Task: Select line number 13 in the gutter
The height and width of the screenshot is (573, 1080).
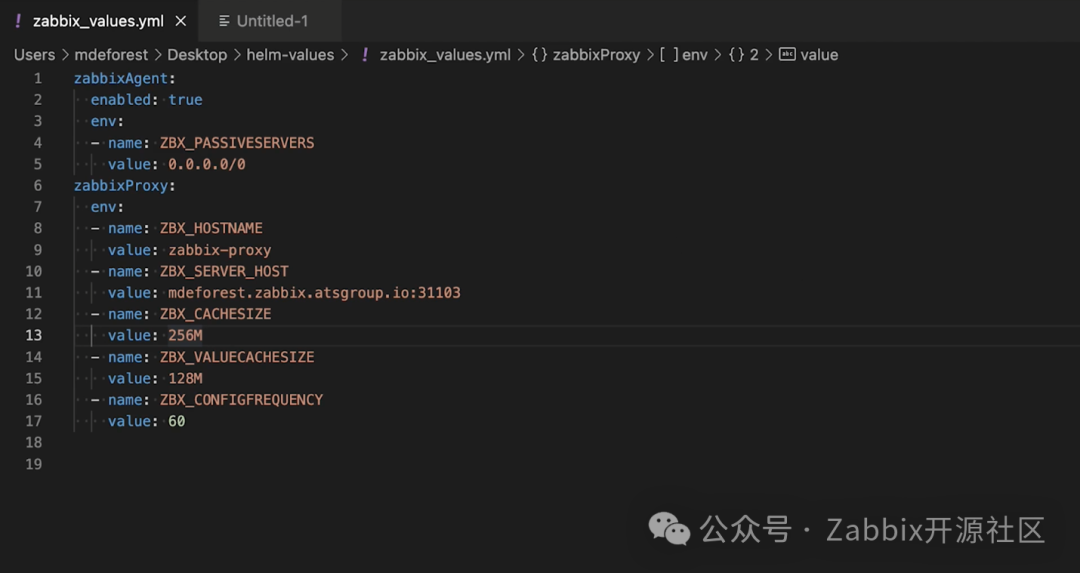Action: (34, 335)
